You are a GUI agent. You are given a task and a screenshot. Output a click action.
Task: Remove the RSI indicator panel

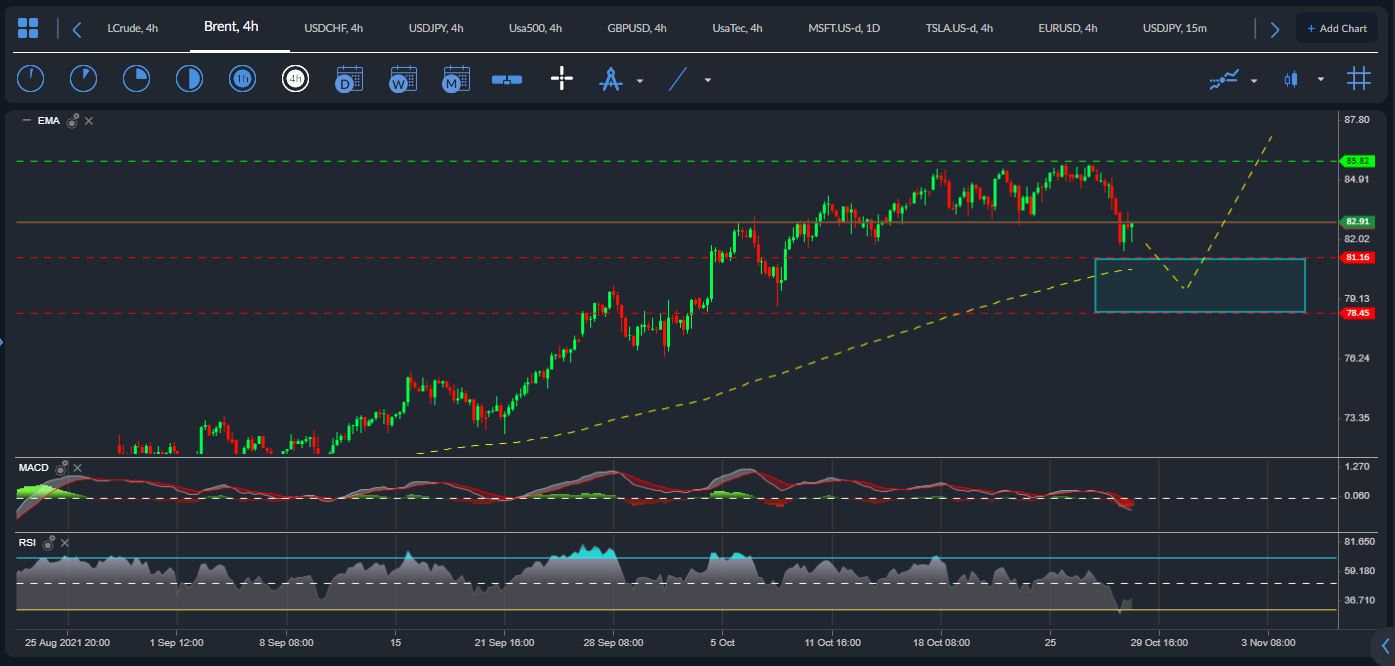point(65,543)
